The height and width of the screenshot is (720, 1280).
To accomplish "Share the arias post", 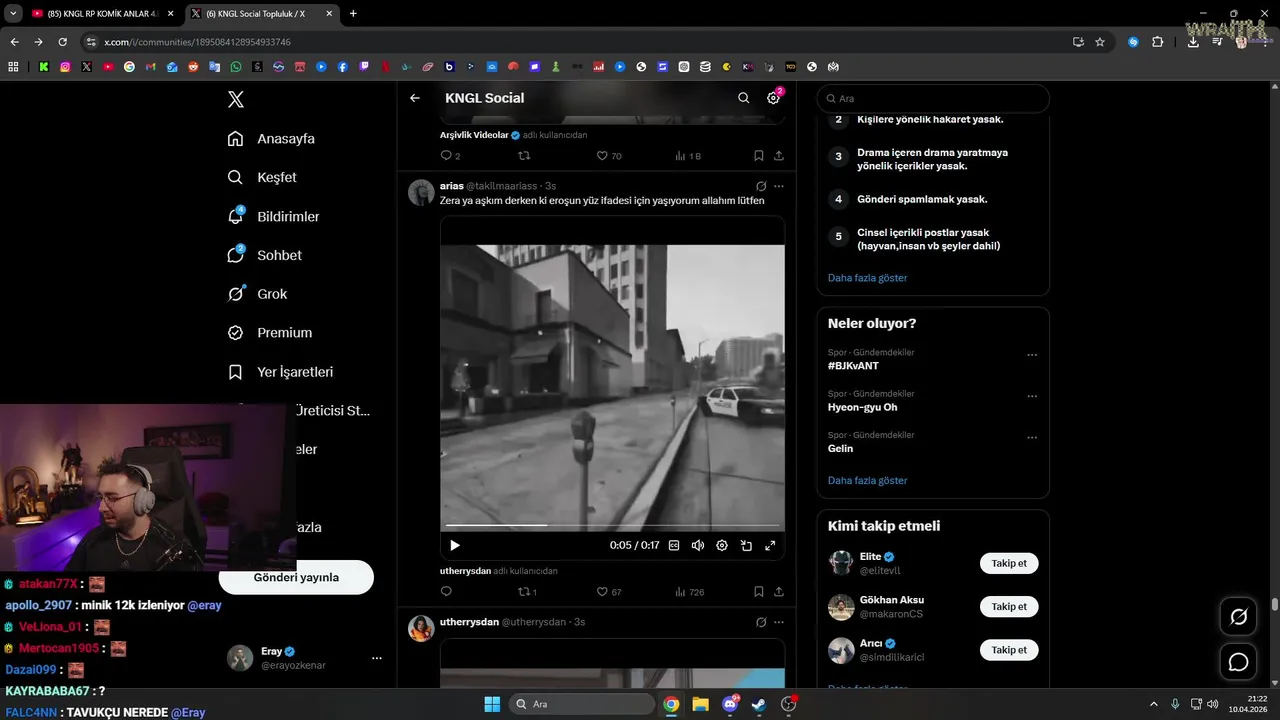I will coord(779,592).
